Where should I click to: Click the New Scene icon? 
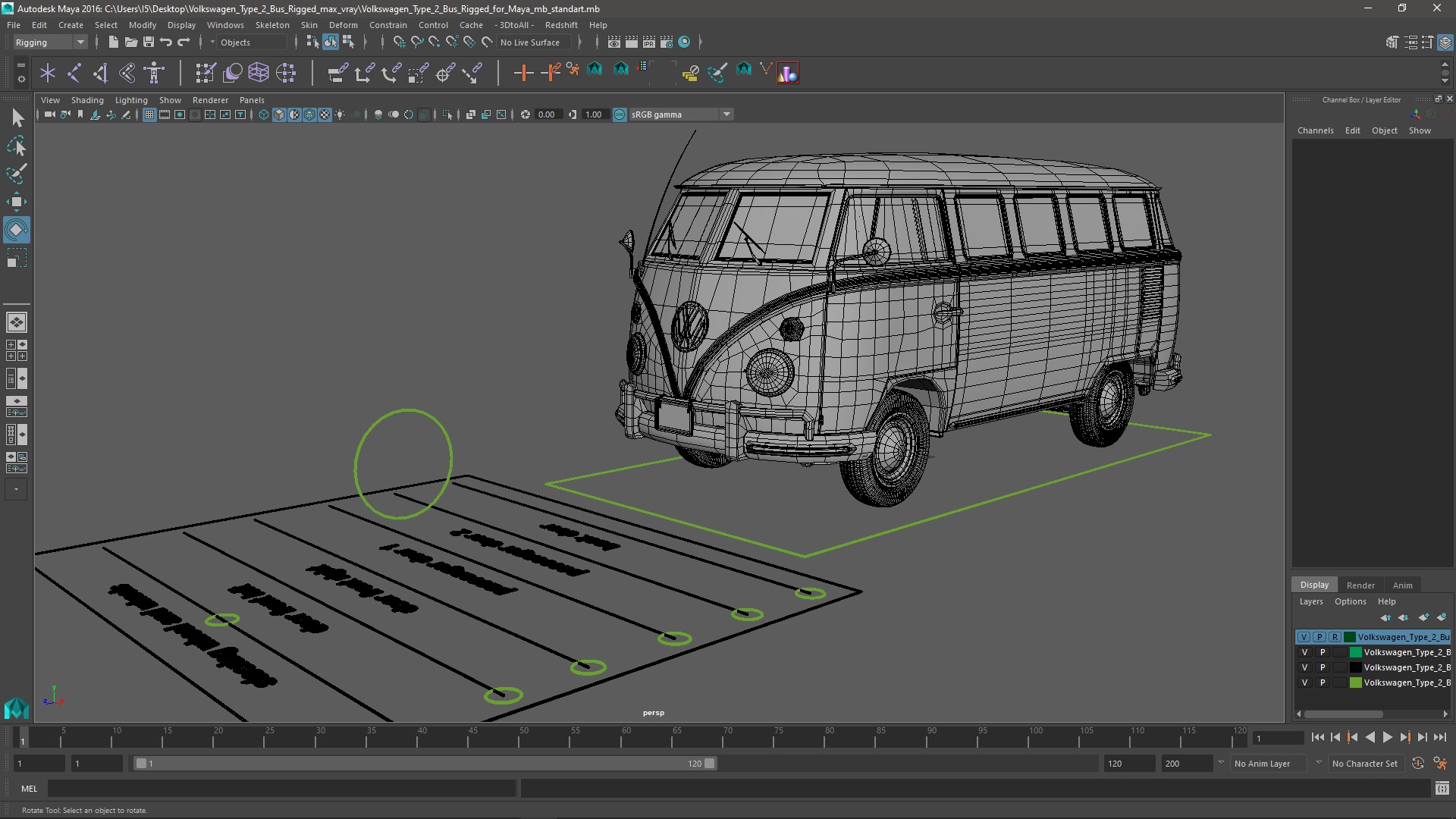point(114,42)
